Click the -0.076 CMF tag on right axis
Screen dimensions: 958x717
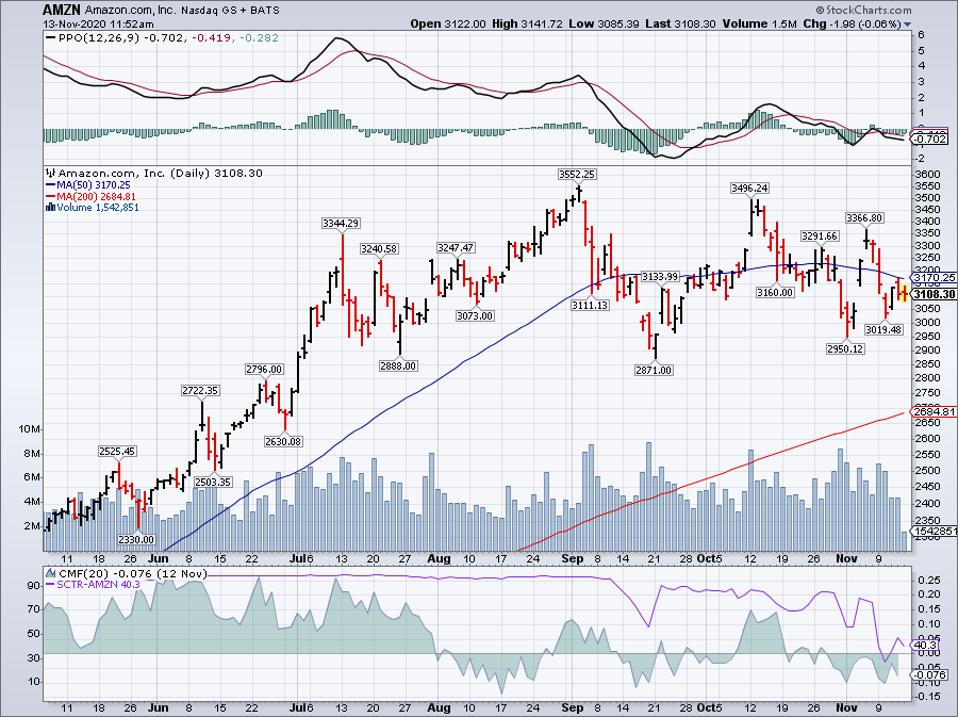[930, 675]
